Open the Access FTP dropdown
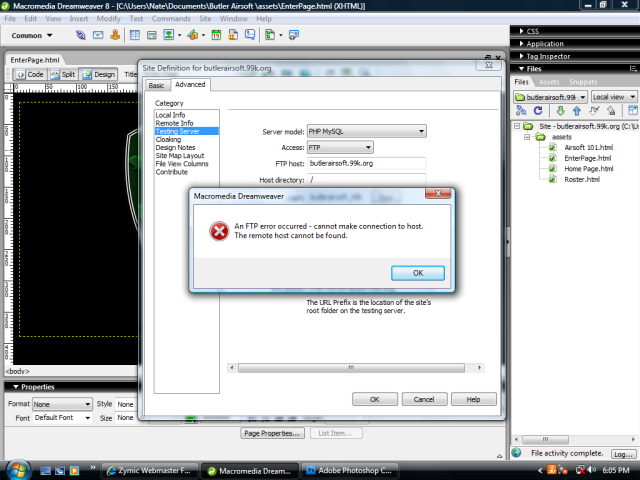 pos(340,147)
